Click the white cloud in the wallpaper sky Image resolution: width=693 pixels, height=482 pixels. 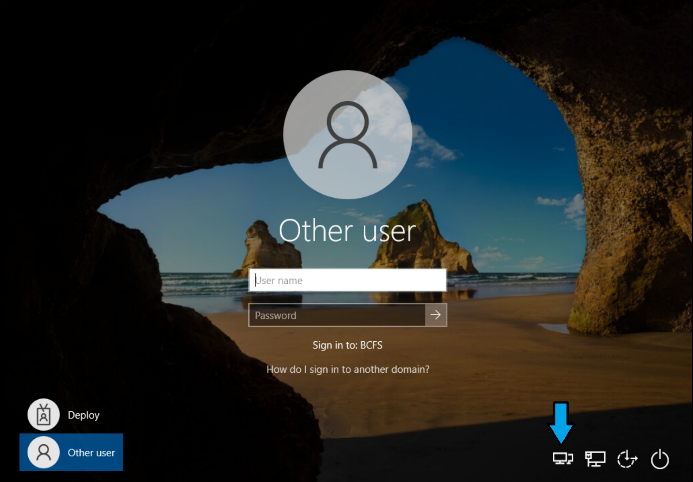coord(432,150)
